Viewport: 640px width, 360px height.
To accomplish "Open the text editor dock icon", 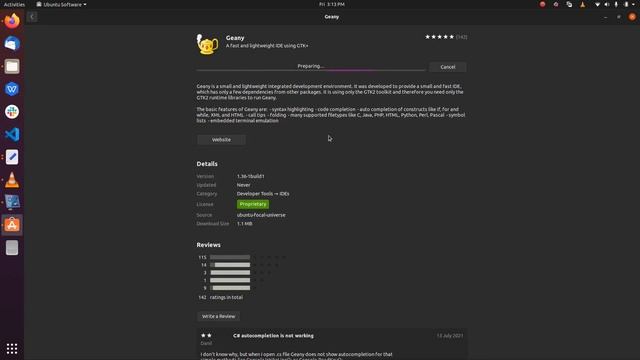I will click(x=12, y=157).
